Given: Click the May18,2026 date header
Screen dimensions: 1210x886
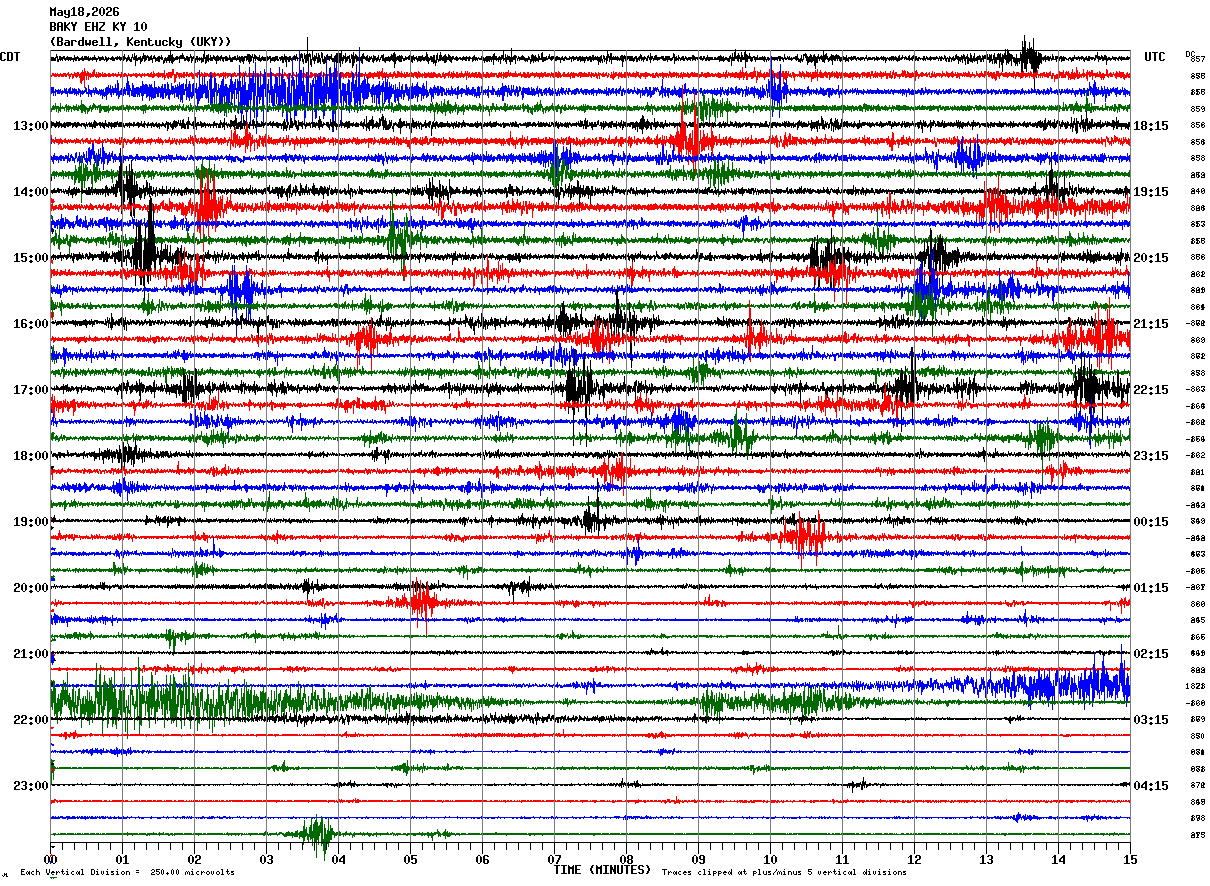Looking at the screenshot, I should pyautogui.click(x=84, y=12).
